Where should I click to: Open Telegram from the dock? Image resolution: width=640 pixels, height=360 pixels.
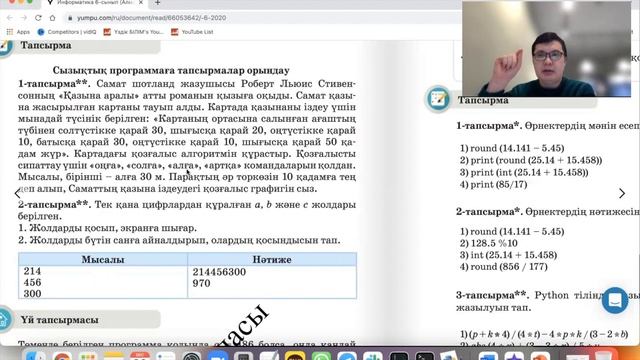tap(347, 357)
